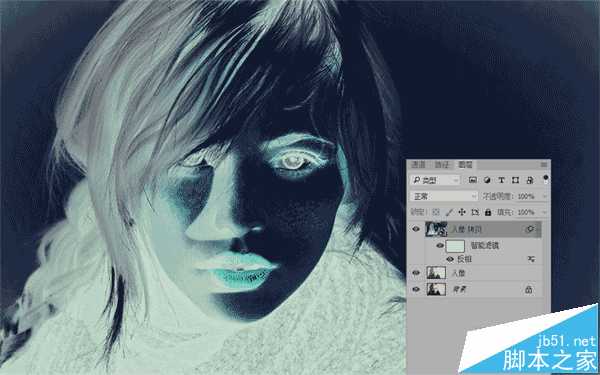600x375 pixels.
Task: Toggle visibility of the smart filters mask
Action: [440, 246]
